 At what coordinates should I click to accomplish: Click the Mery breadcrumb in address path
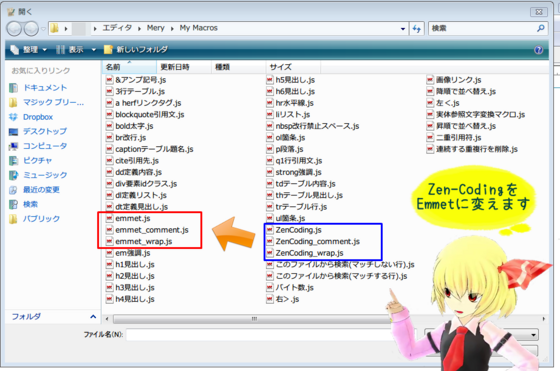coord(156,28)
